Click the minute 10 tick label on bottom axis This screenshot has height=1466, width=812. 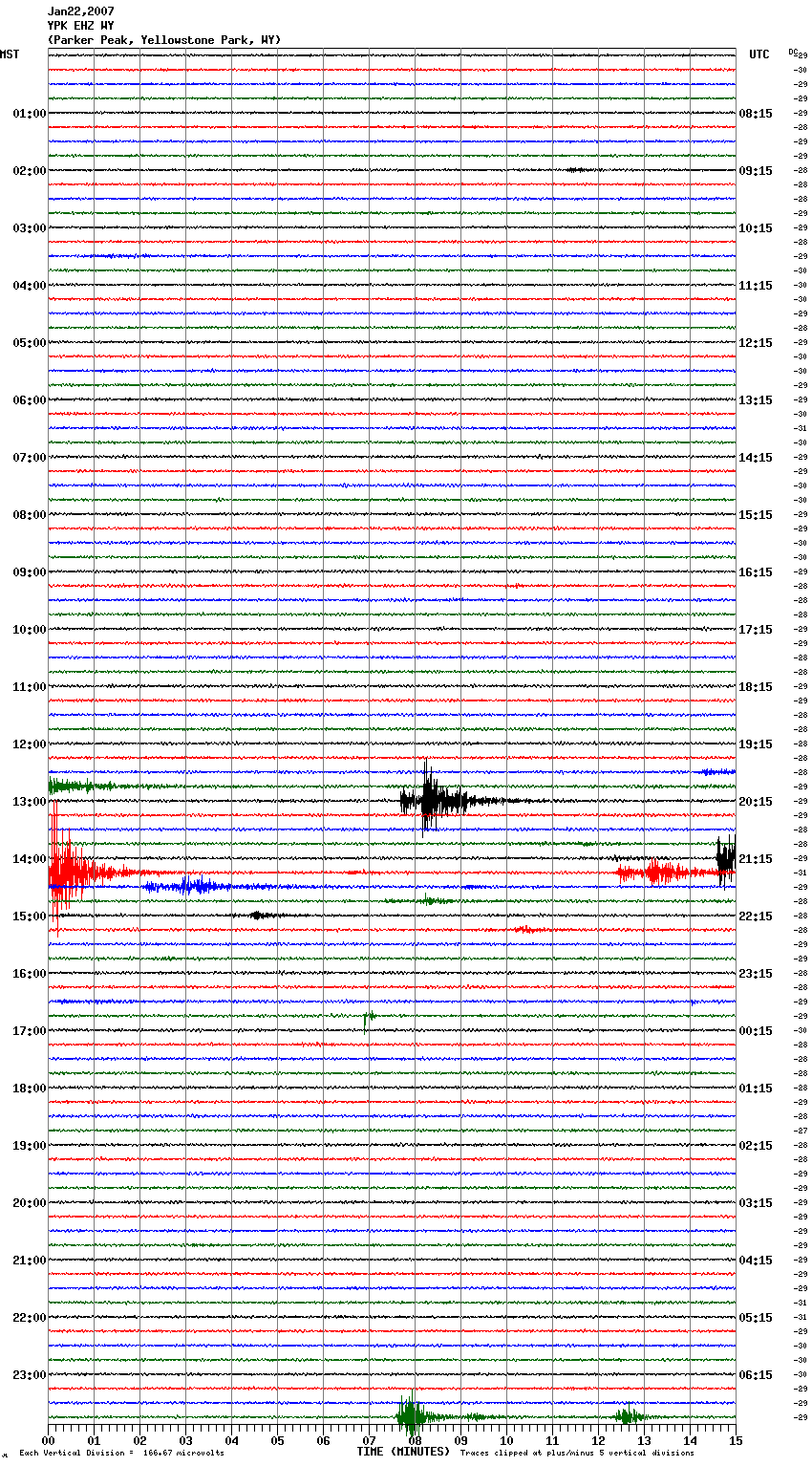[506, 1440]
